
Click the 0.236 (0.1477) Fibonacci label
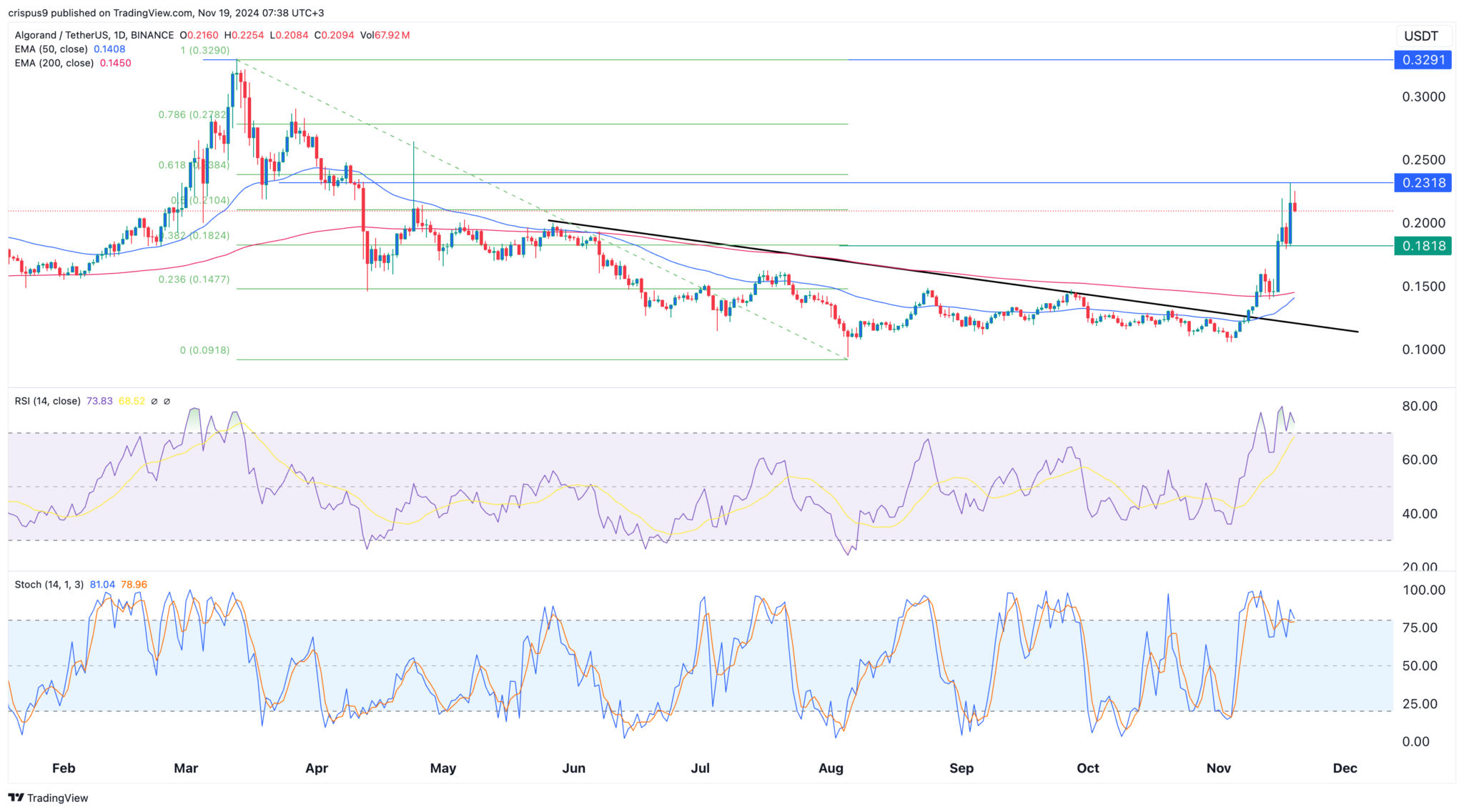[x=194, y=279]
